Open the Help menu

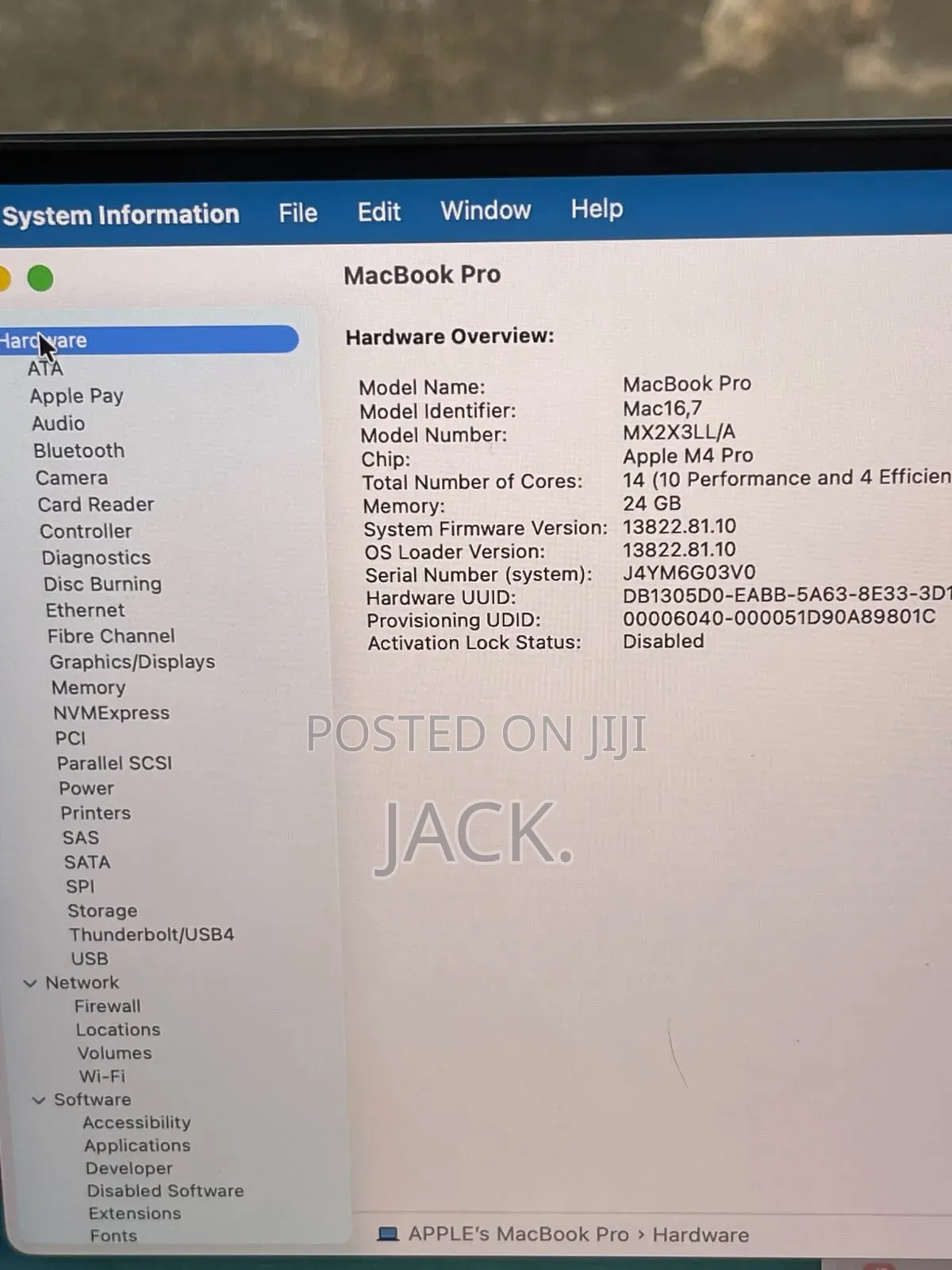[597, 209]
